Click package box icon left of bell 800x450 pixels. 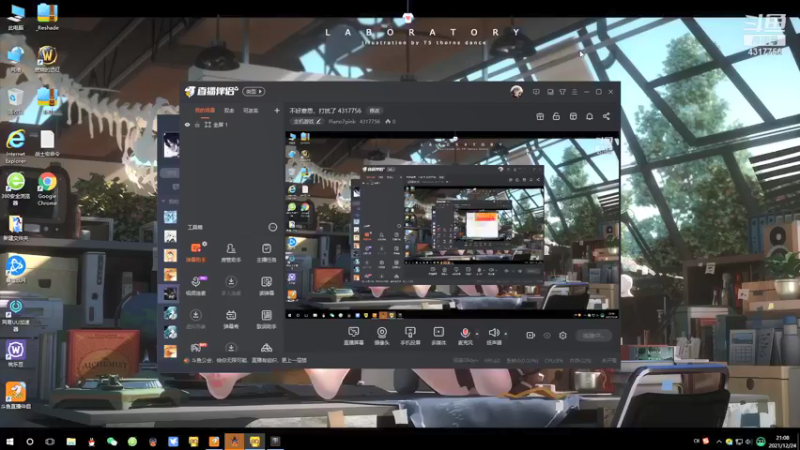coord(573,116)
